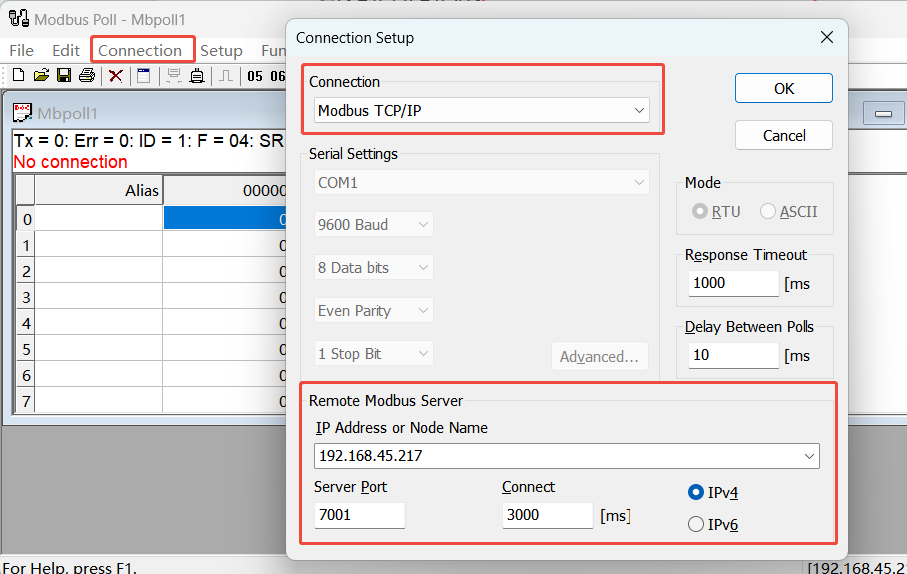Open the Connection menu
This screenshot has height=574, width=907.
(140, 51)
